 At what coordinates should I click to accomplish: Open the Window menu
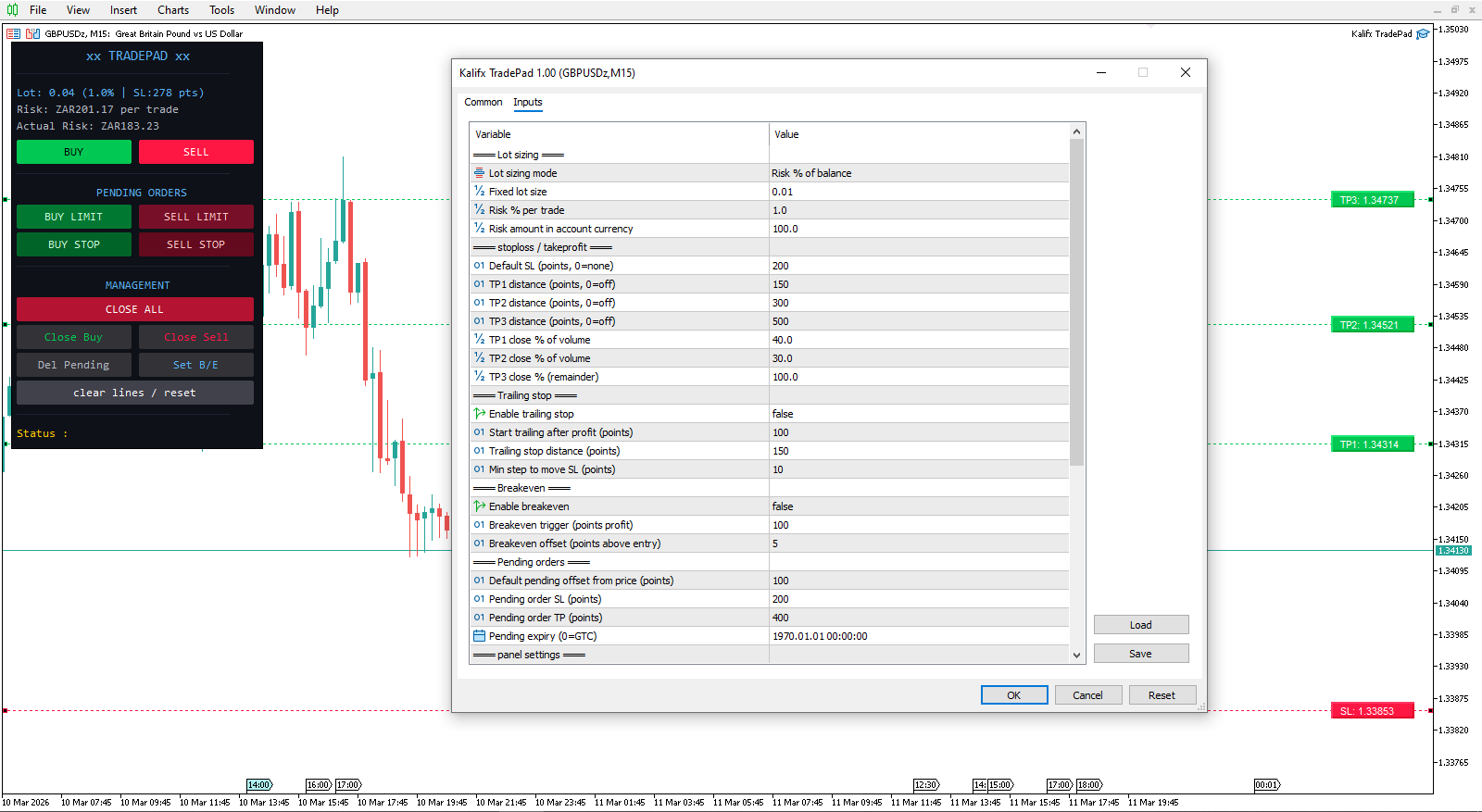pyautogui.click(x=275, y=10)
